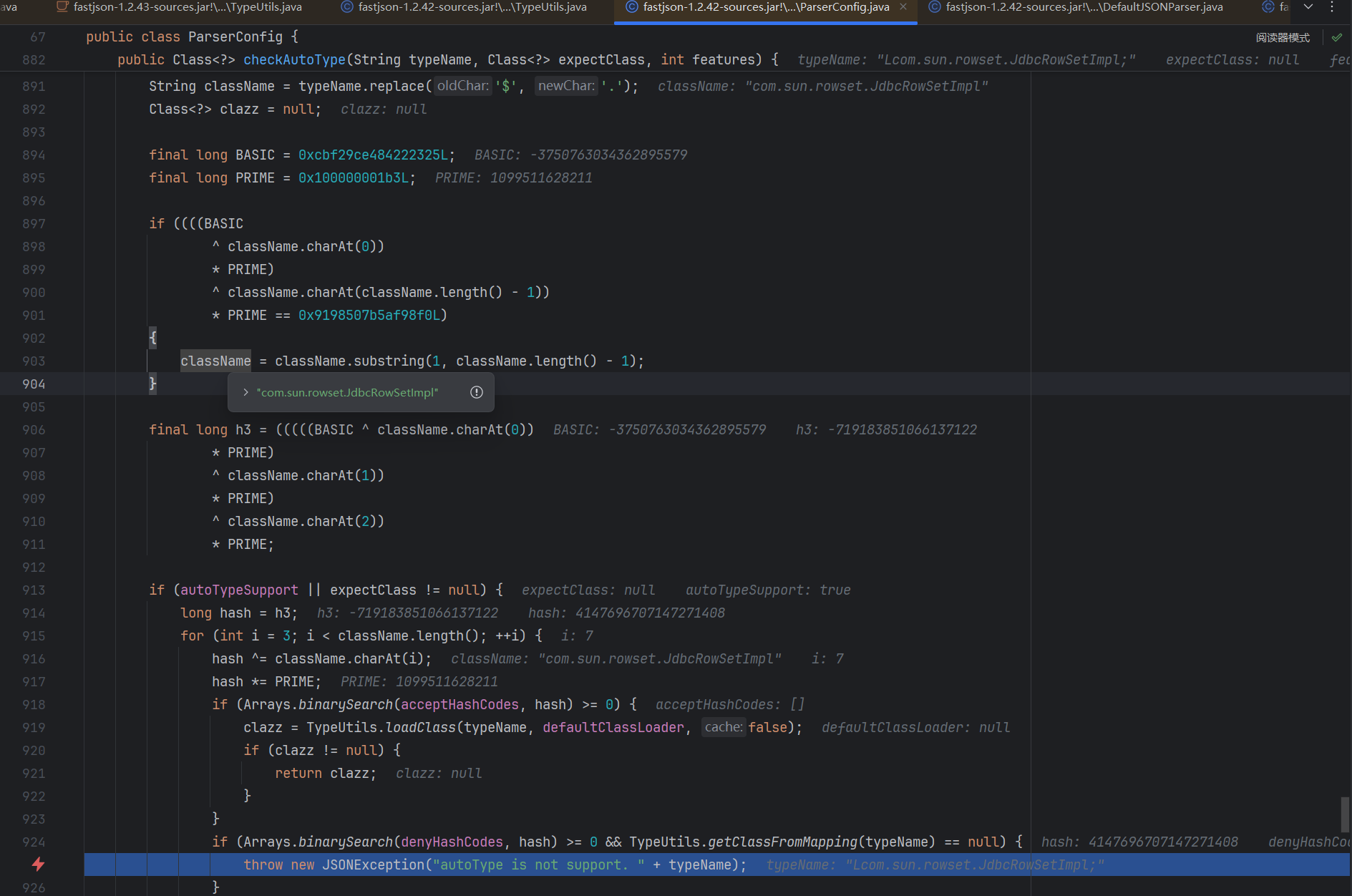
Task: Switch to DefaultJSONParser.java tab
Action: tap(1084, 7)
